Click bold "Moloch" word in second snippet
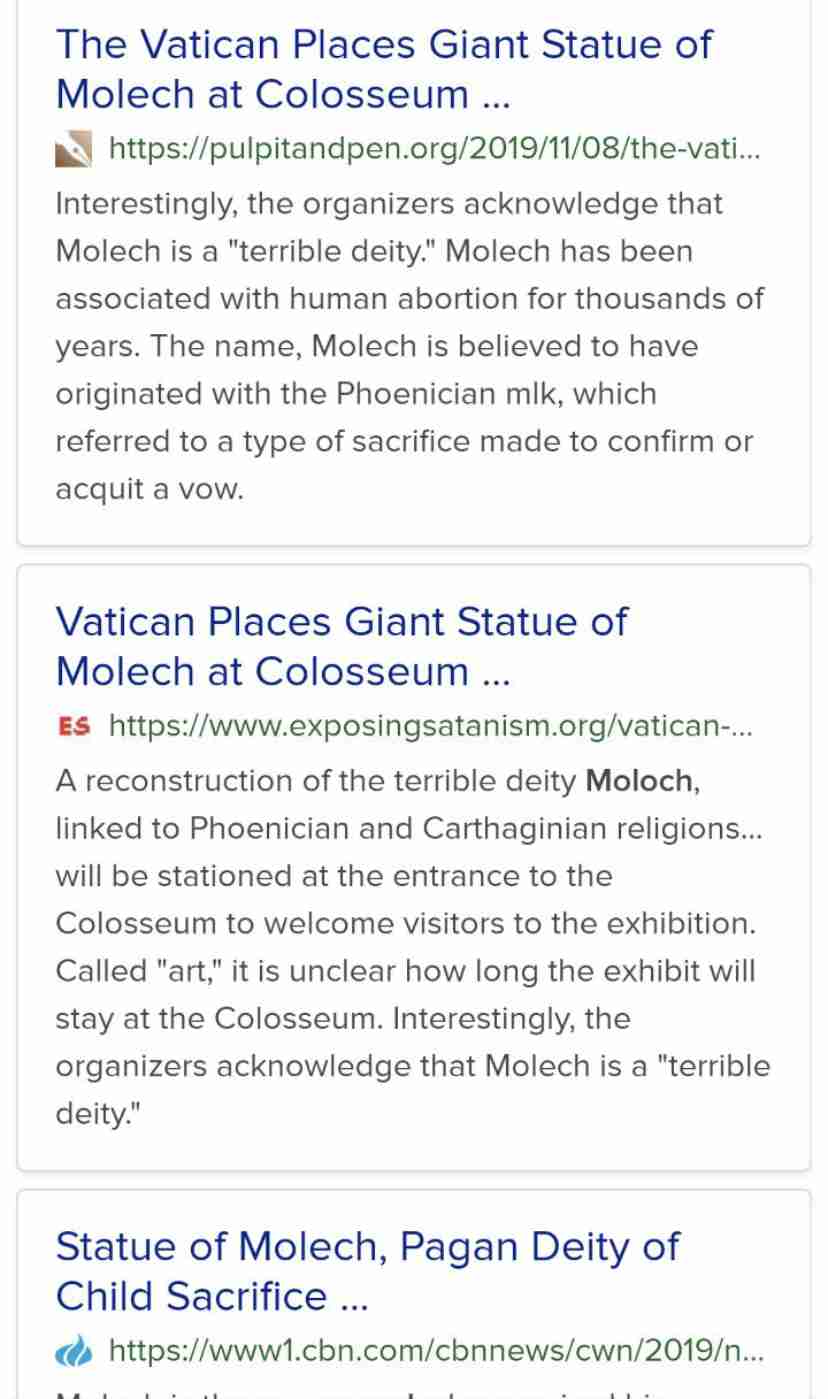 click(x=641, y=780)
